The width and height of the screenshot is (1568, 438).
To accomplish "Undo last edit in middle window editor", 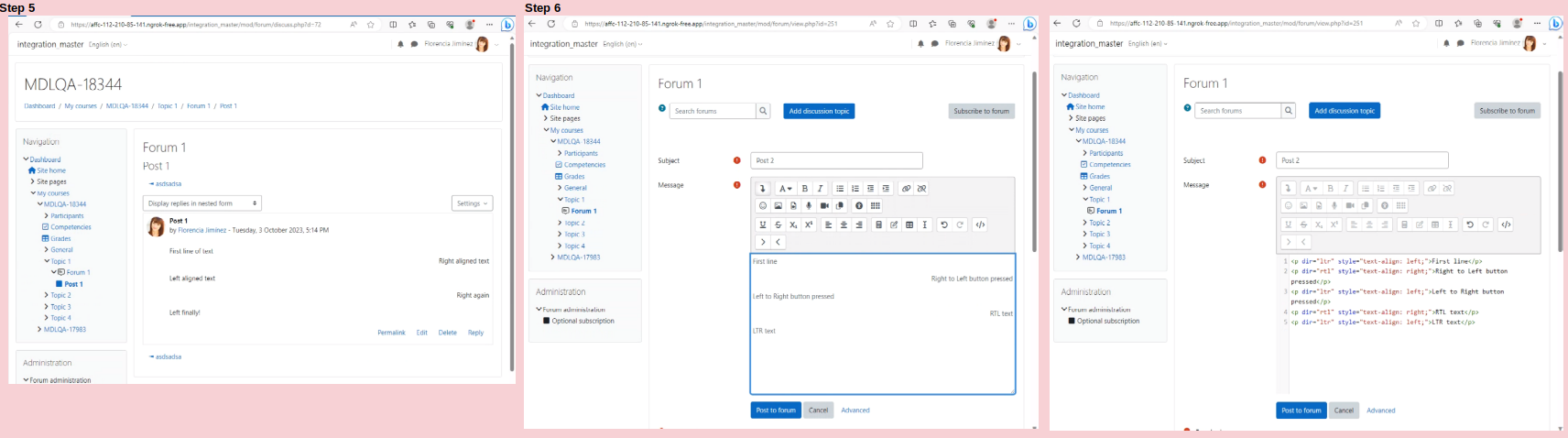I will 944,224.
